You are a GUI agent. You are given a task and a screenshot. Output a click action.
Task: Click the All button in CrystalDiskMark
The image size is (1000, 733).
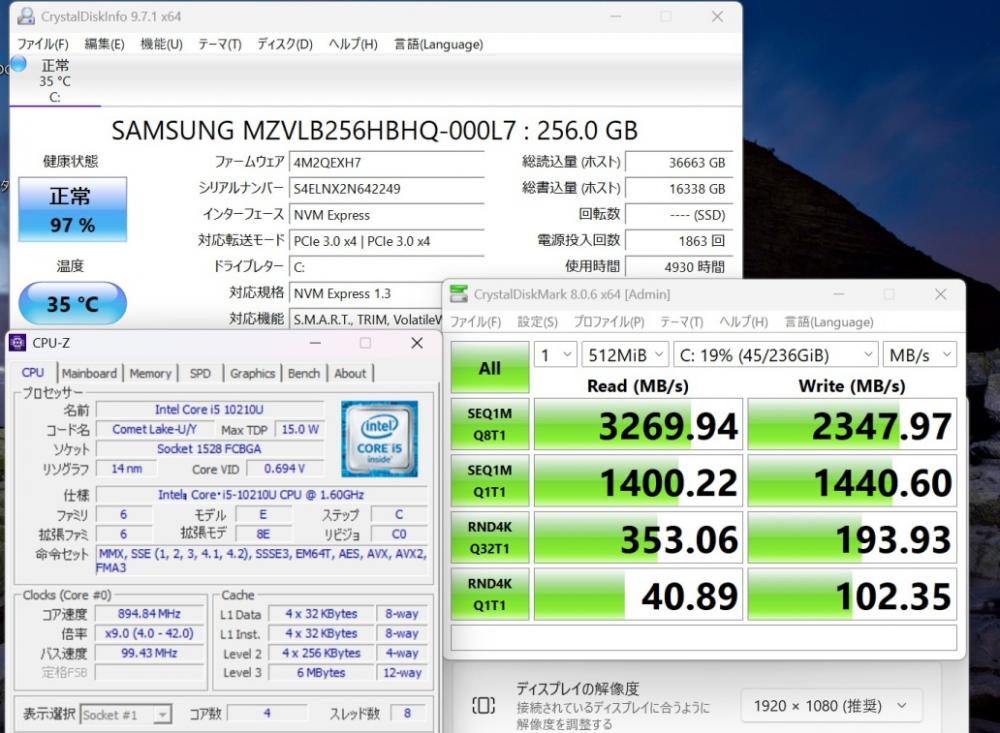[490, 367]
